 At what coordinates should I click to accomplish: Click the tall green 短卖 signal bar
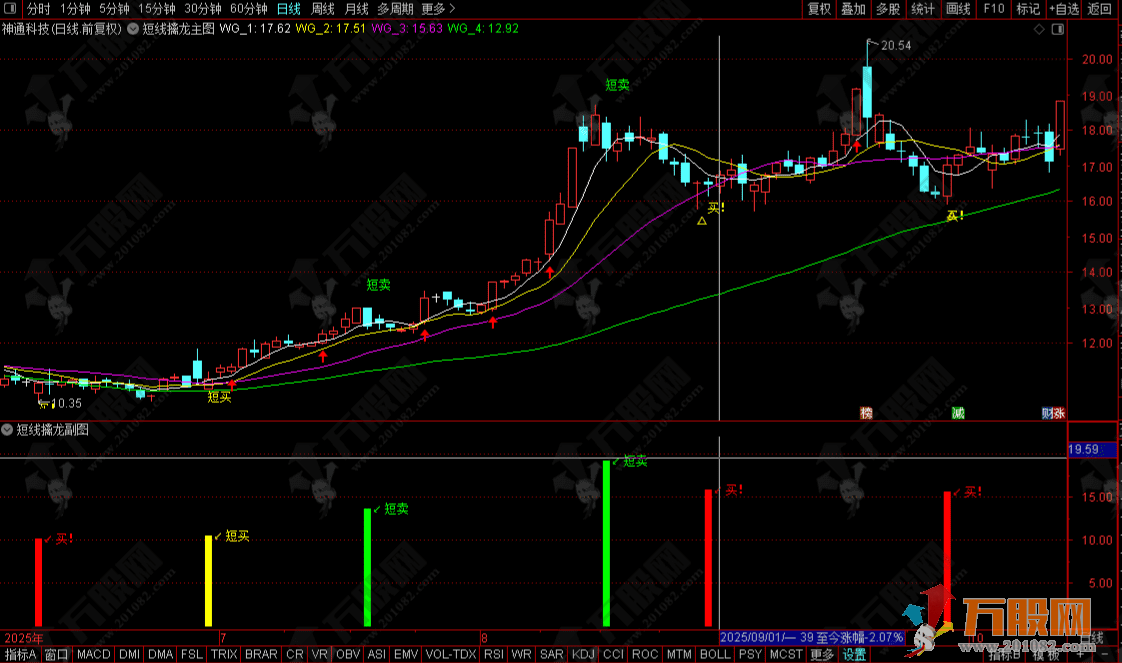coord(606,543)
